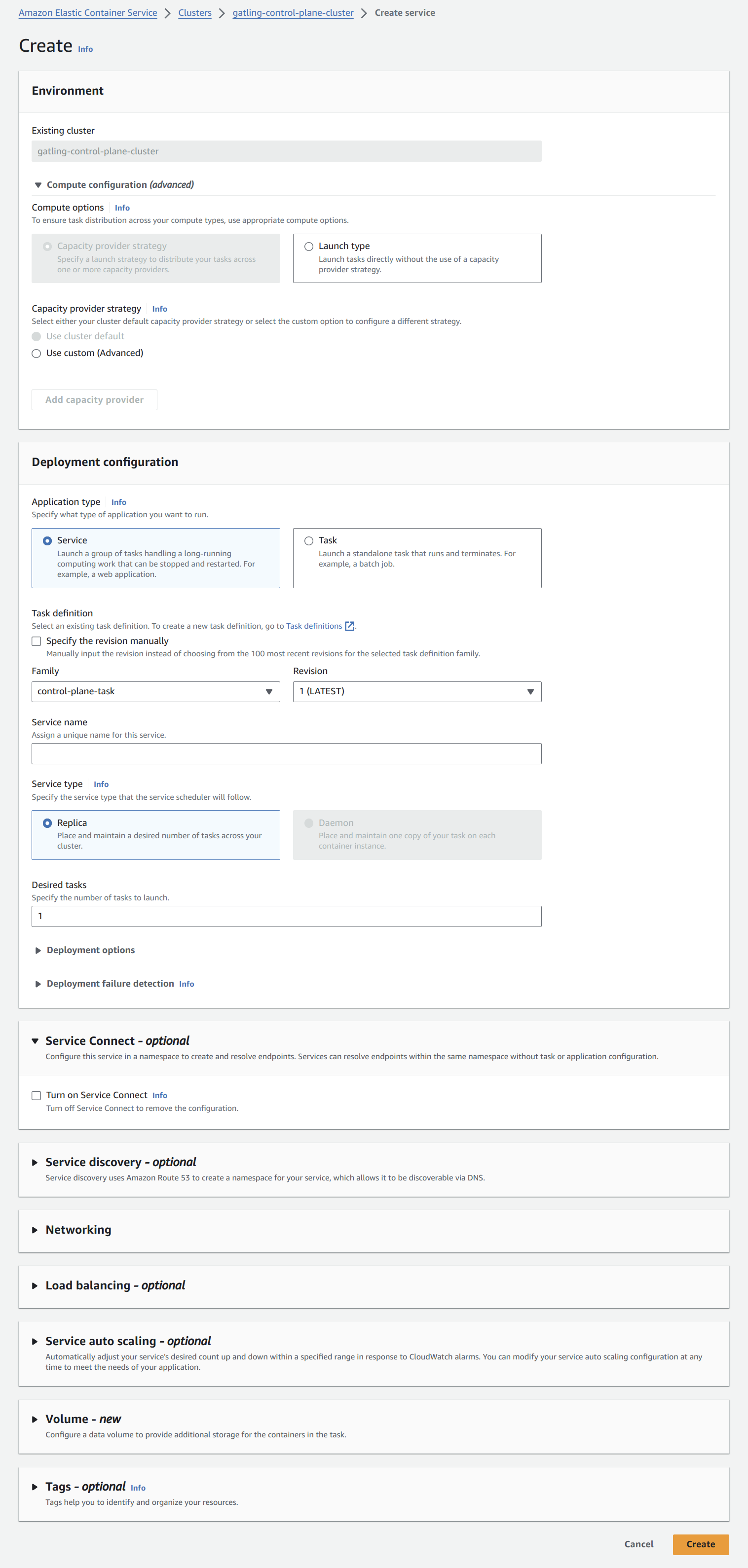This screenshot has width=748, height=1568.
Task: Click Info beside Service type
Action: click(x=101, y=784)
